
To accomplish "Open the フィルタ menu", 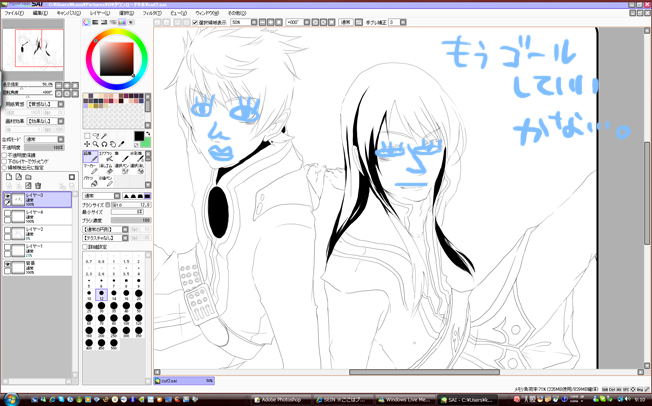I will click(152, 13).
